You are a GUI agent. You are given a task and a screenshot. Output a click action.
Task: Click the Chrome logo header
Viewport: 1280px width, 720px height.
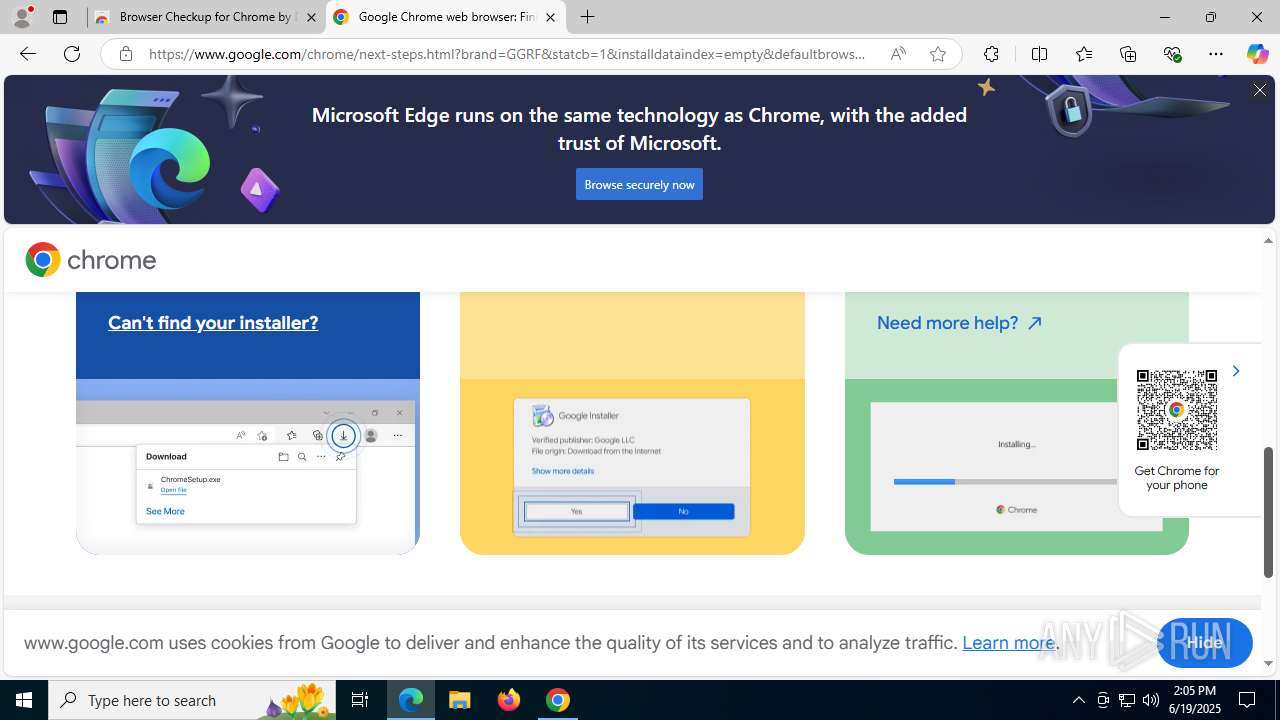[x=91, y=260]
